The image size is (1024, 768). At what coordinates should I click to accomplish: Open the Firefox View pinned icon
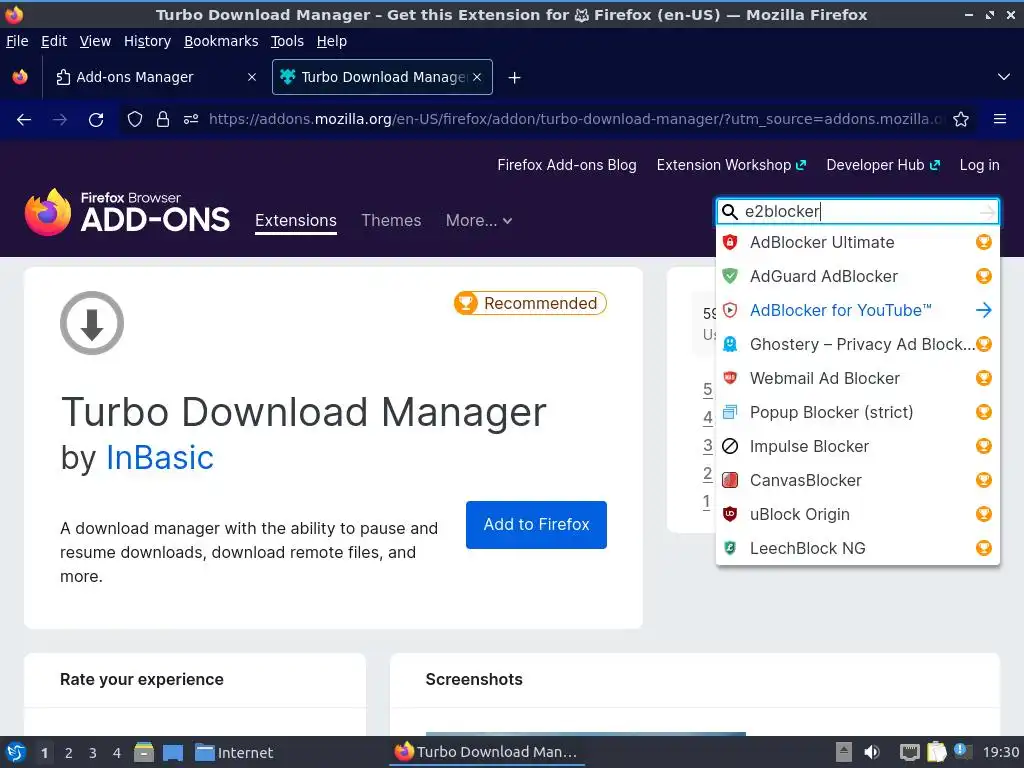click(x=20, y=77)
